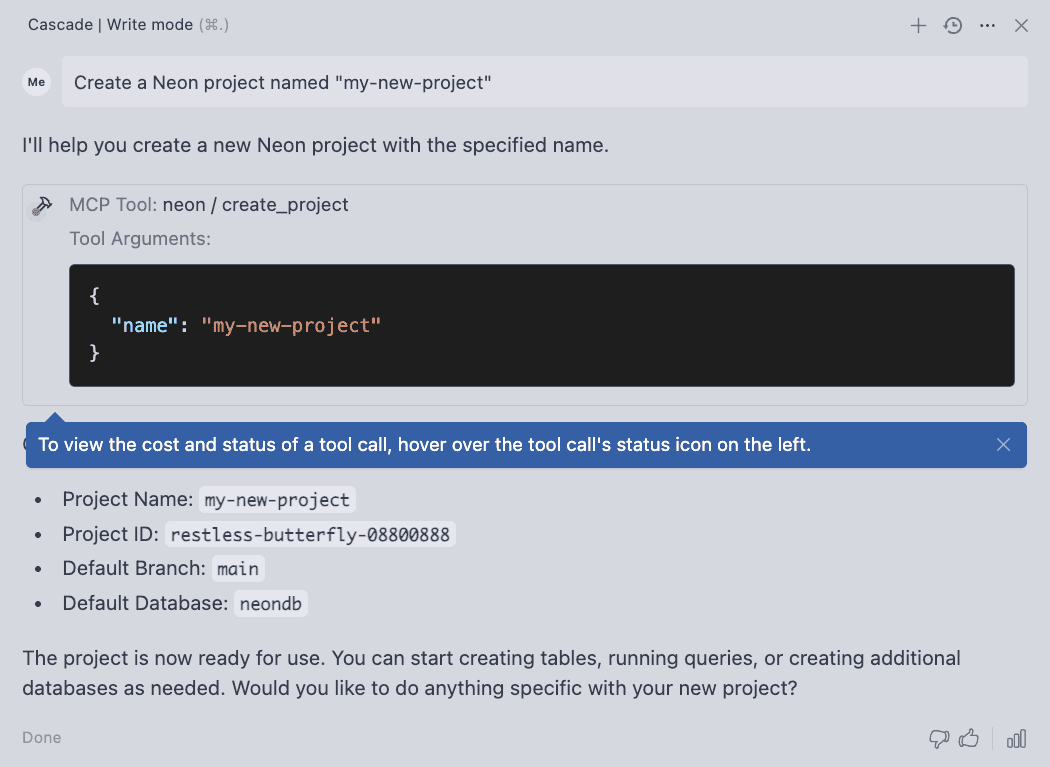Give thumbs up feedback on the response

pyautogui.click(x=968, y=739)
